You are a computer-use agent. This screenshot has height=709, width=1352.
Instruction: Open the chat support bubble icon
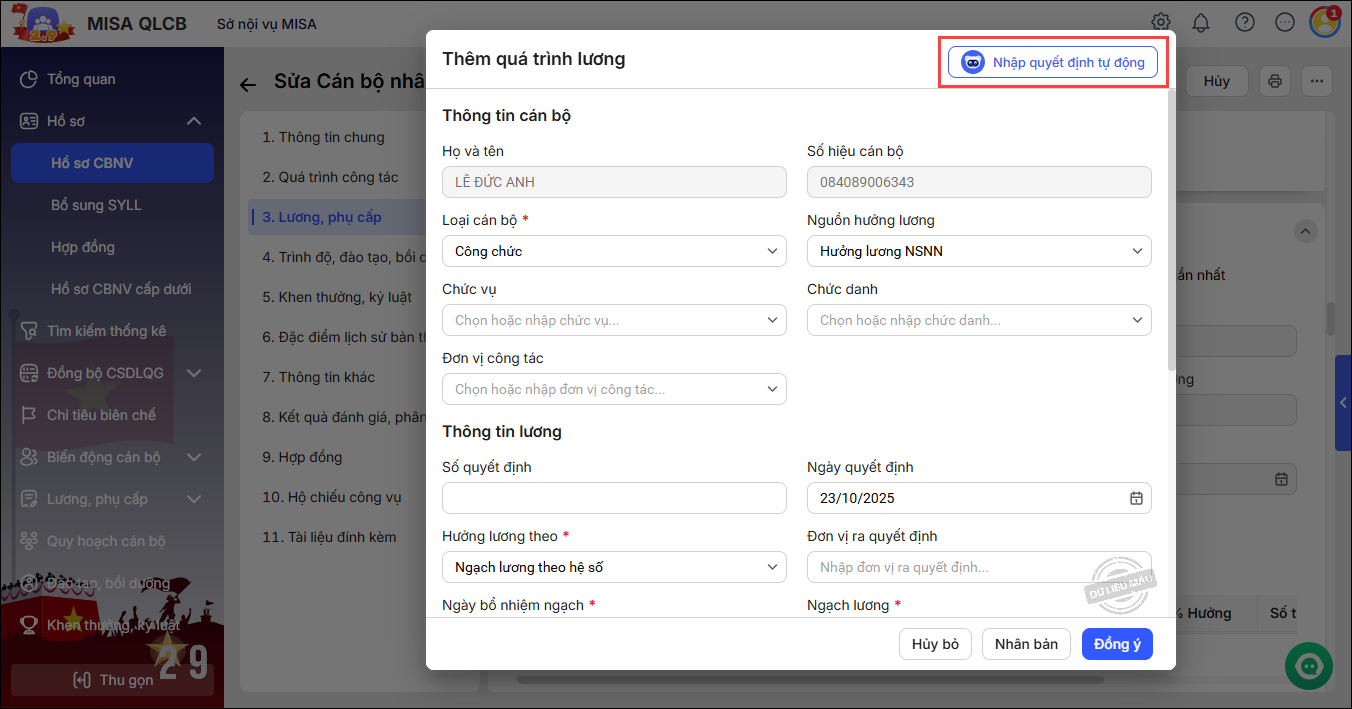click(x=1311, y=664)
